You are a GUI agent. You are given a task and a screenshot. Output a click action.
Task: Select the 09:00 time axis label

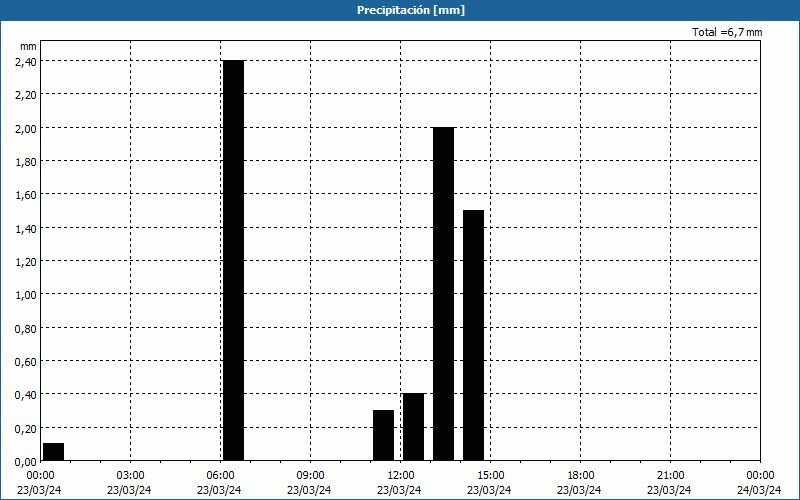pyautogui.click(x=310, y=476)
